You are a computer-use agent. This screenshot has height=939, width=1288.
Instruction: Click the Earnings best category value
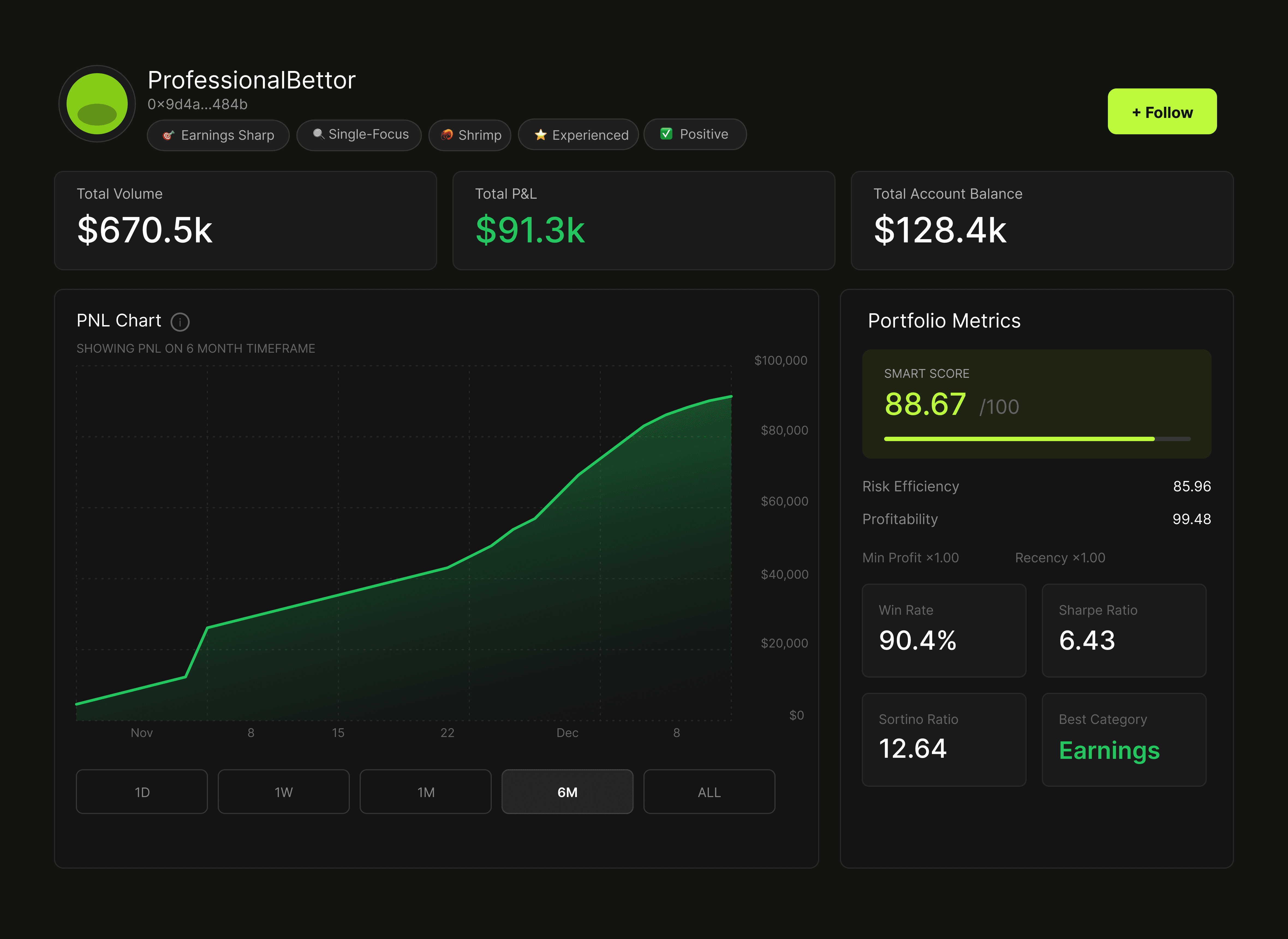(x=1108, y=750)
